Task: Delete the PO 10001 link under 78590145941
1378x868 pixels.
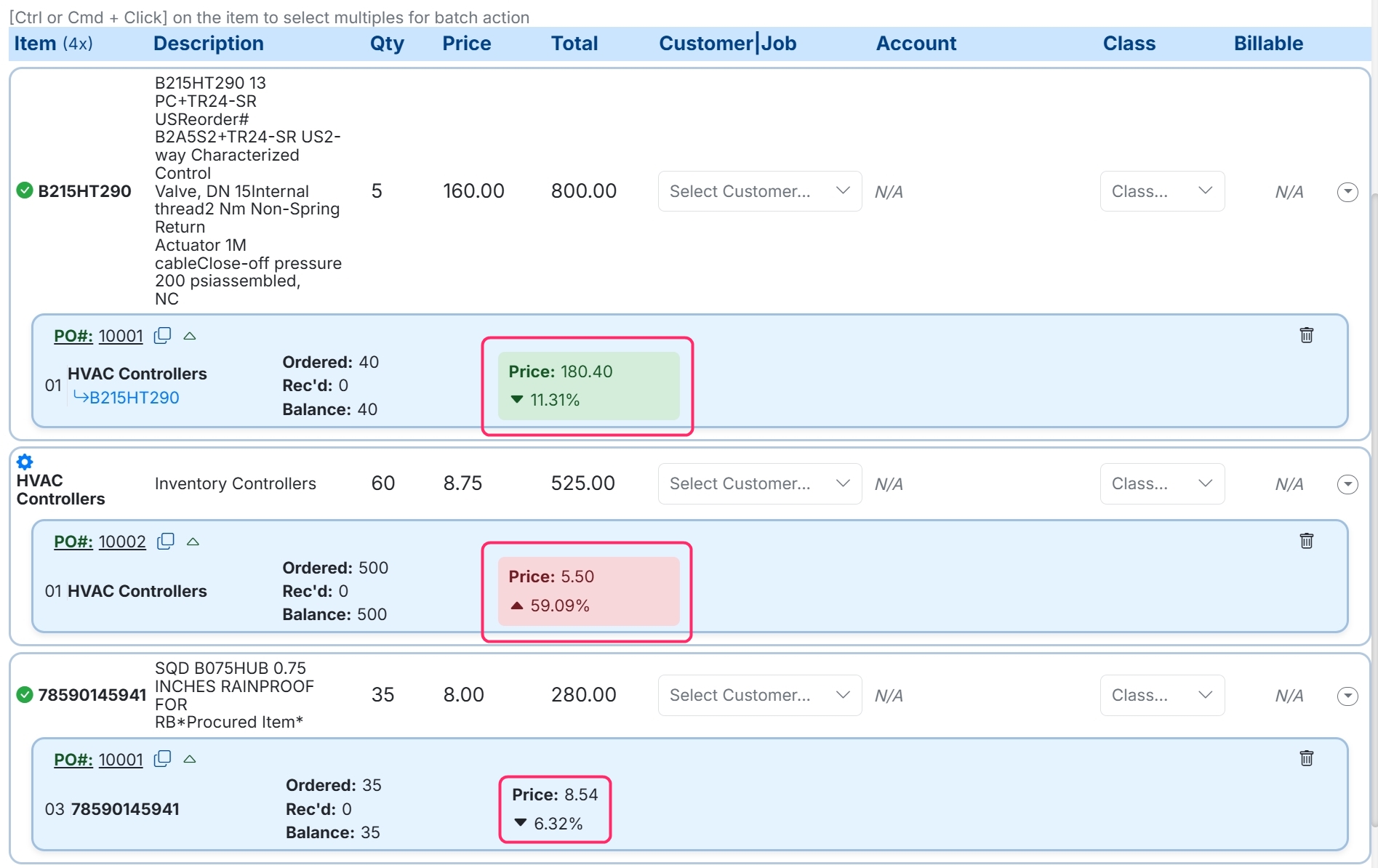Action: click(x=1307, y=758)
